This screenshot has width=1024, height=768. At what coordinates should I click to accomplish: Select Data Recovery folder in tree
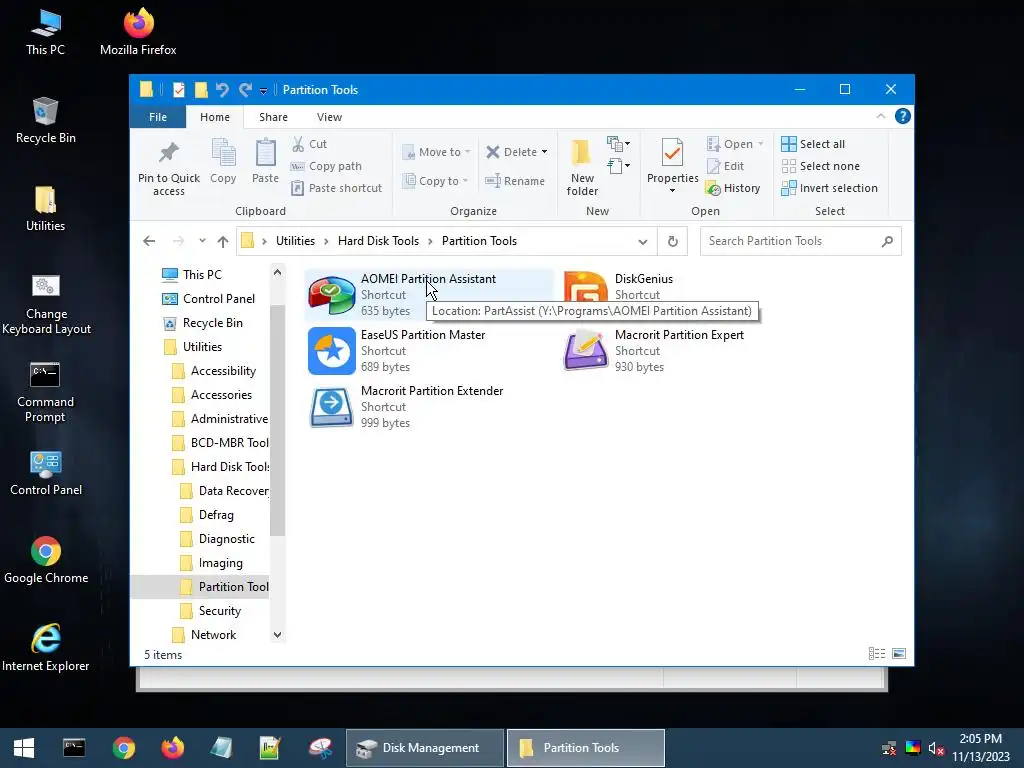[x=233, y=491]
